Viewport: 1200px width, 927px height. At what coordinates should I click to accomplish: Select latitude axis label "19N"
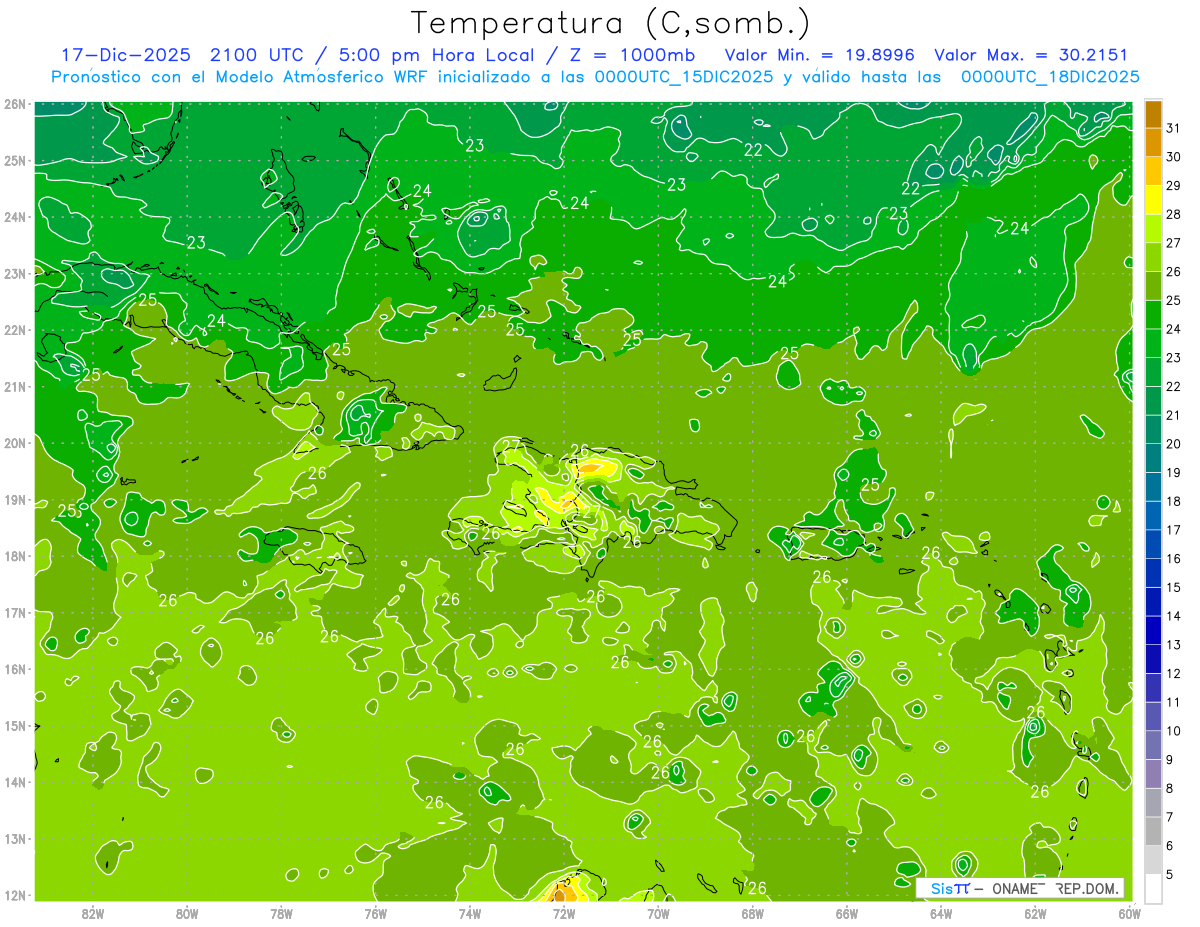[15, 500]
